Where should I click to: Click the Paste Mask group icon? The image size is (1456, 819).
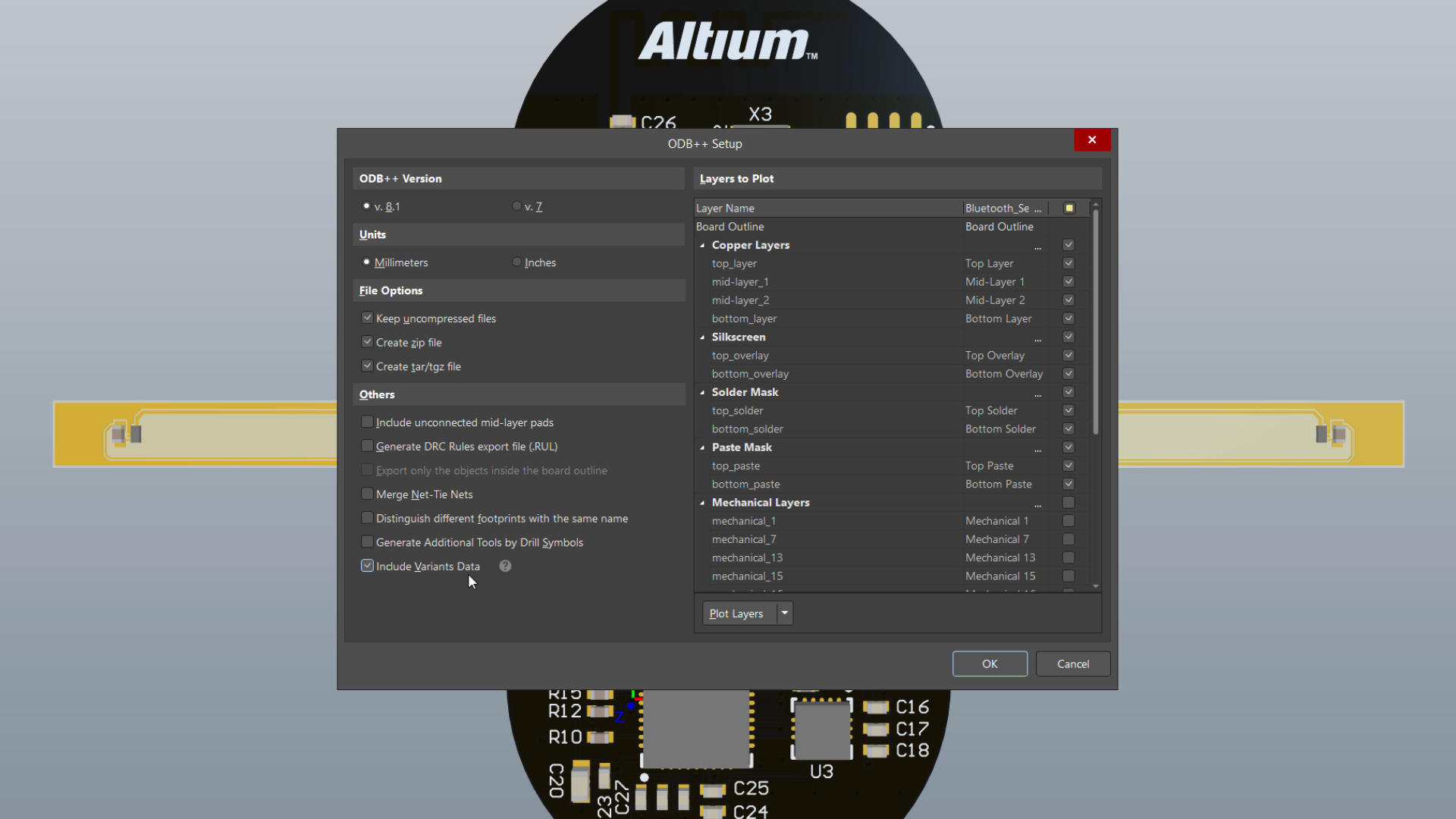[x=703, y=447]
